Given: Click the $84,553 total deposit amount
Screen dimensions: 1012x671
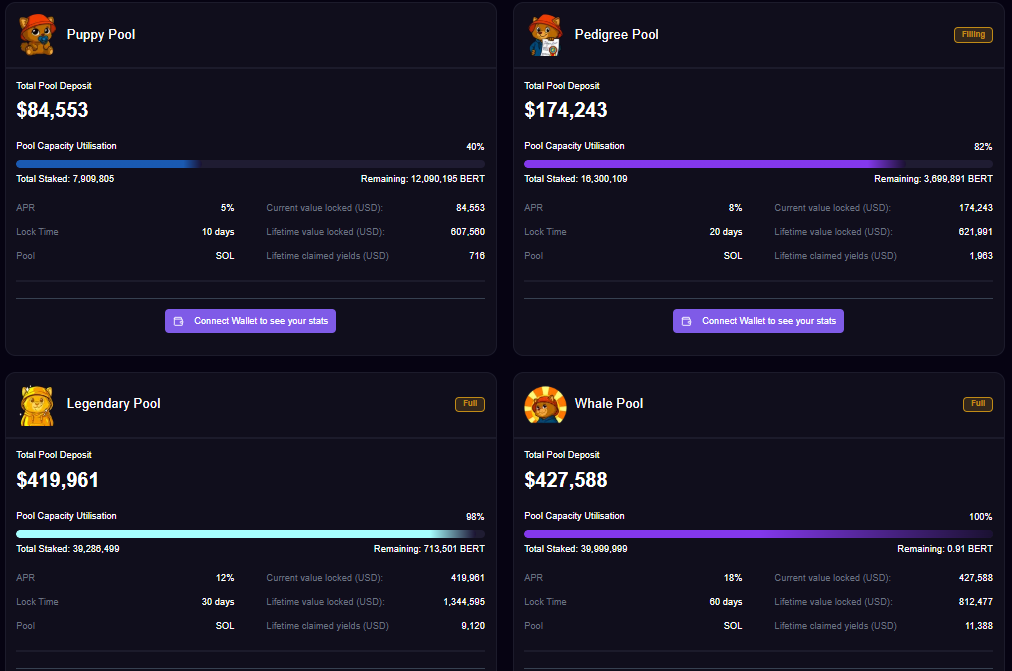Looking at the screenshot, I should (x=52, y=110).
